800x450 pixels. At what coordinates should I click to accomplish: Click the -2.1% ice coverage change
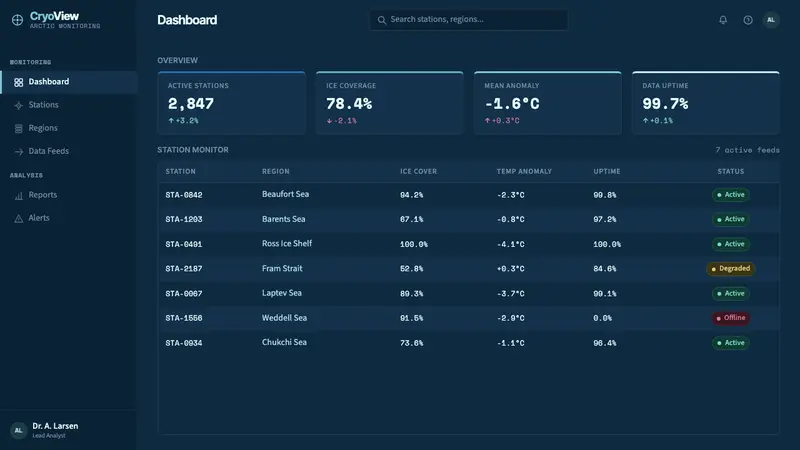(341, 121)
